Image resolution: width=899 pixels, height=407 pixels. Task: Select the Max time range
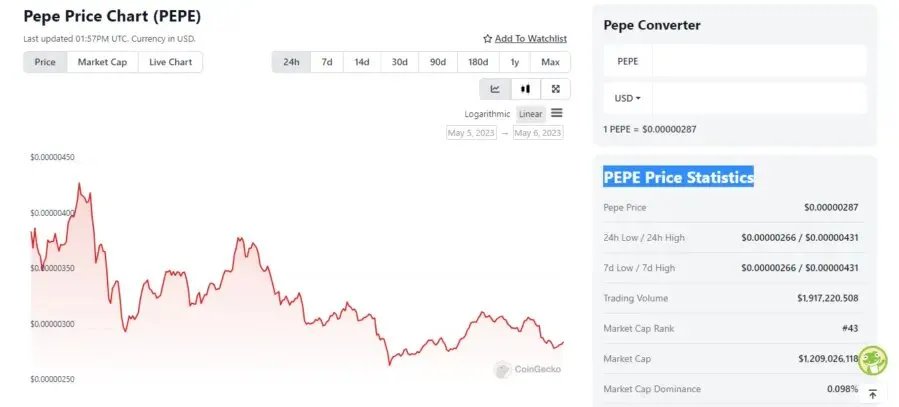(550, 62)
